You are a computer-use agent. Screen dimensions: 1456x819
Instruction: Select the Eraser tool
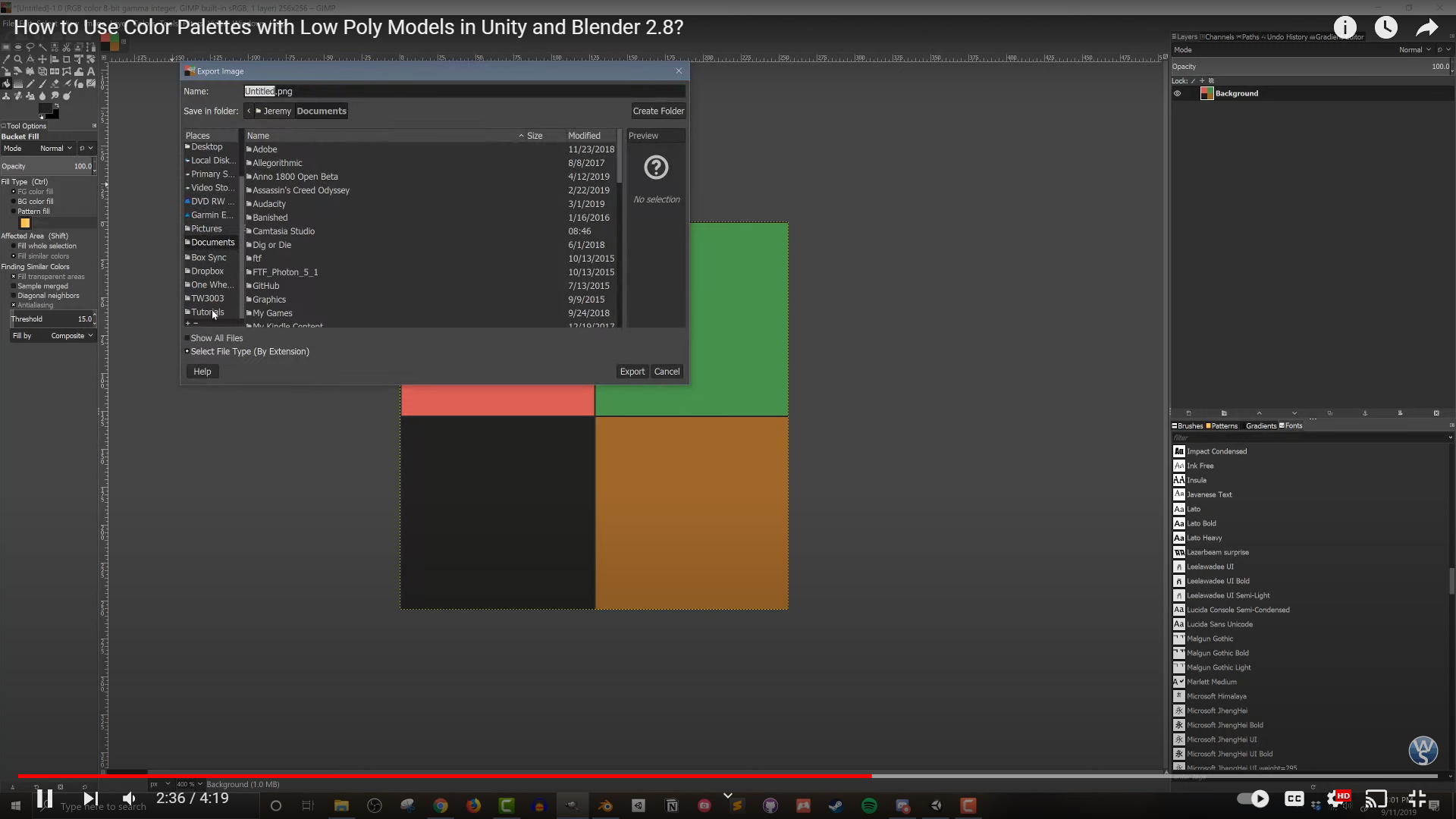pos(55,83)
